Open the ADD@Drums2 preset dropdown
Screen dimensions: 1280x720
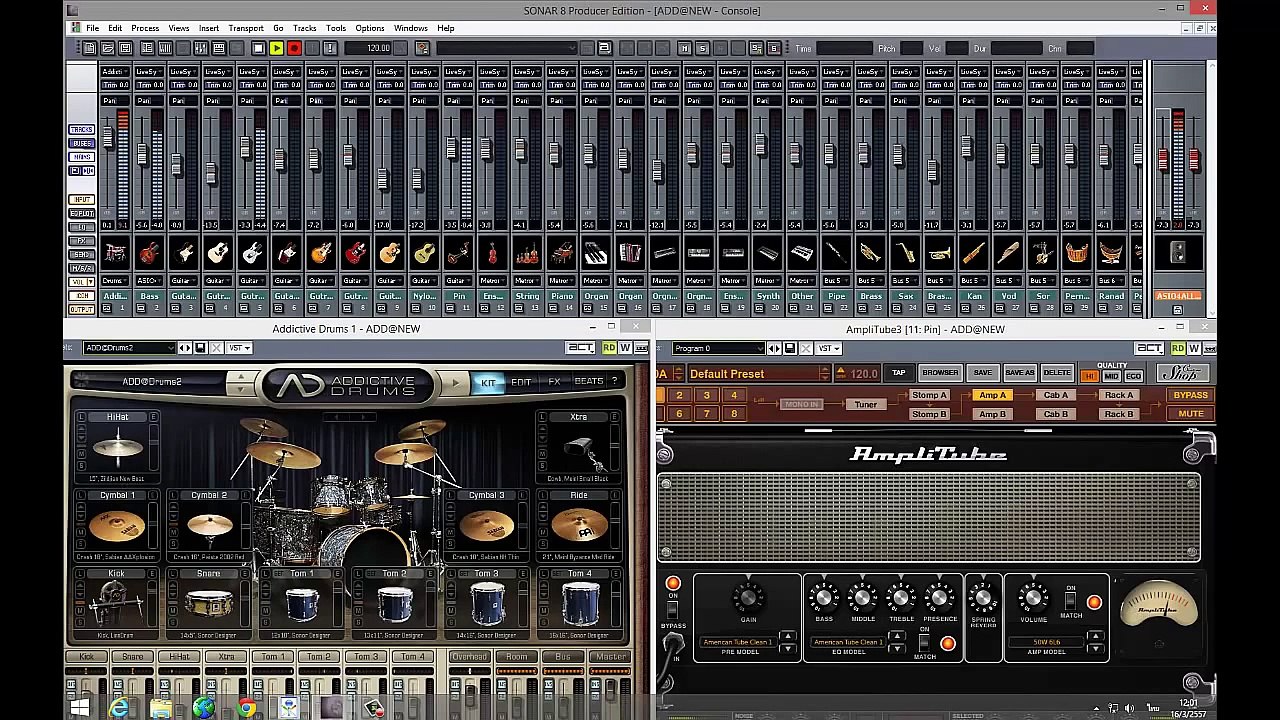tap(131, 348)
